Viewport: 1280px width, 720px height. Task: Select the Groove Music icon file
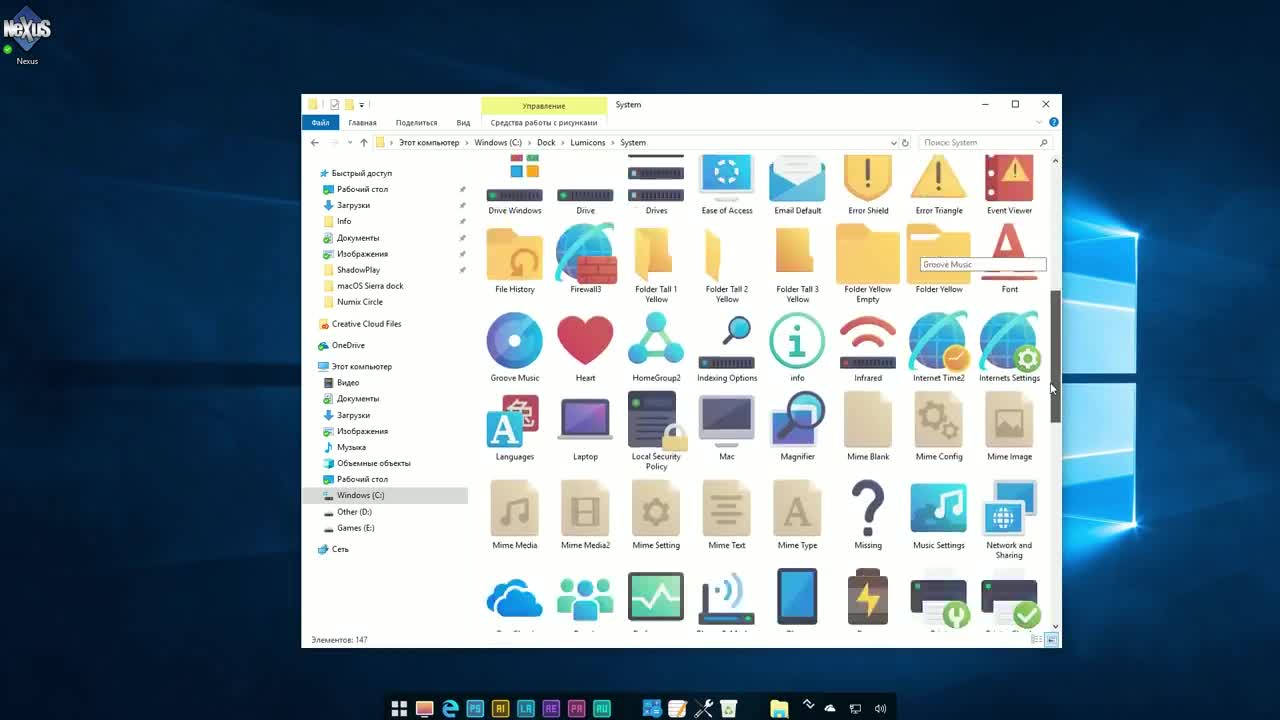[515, 347]
